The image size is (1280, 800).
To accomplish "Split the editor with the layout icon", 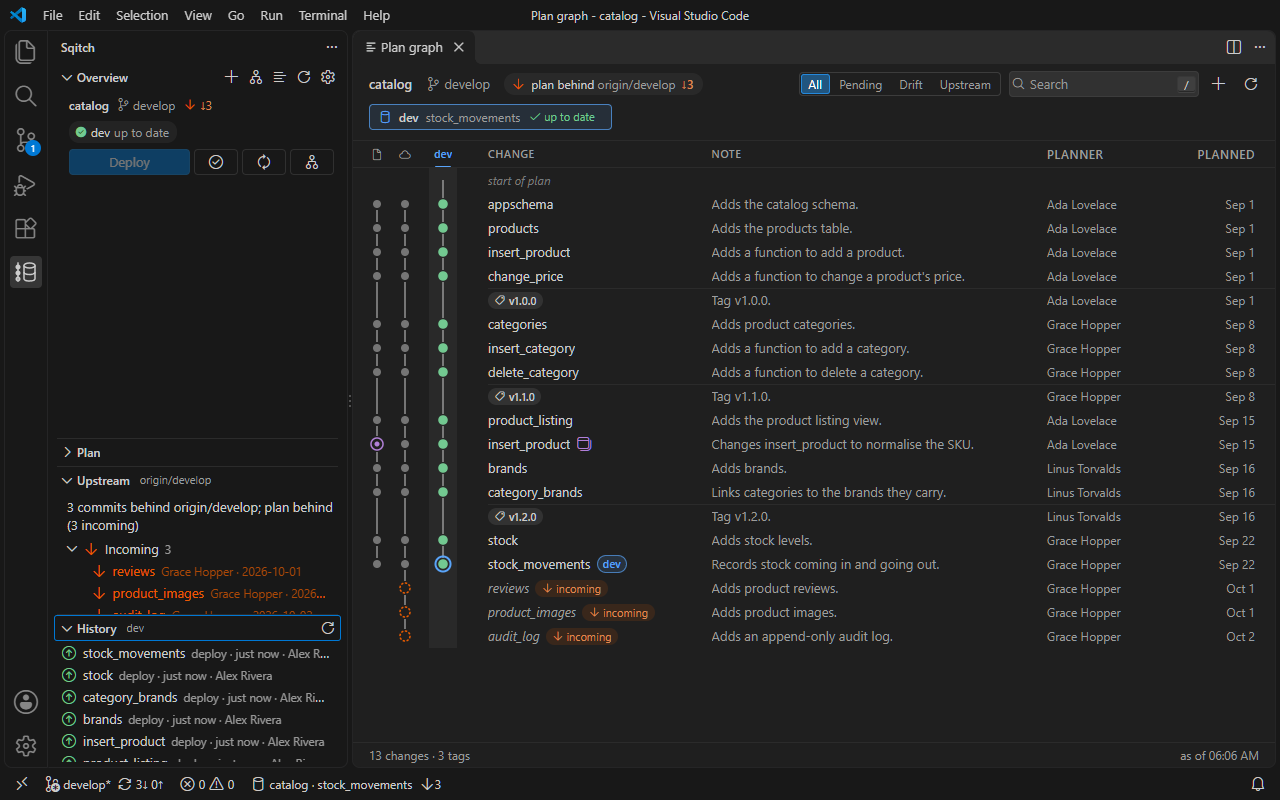I will [1234, 47].
